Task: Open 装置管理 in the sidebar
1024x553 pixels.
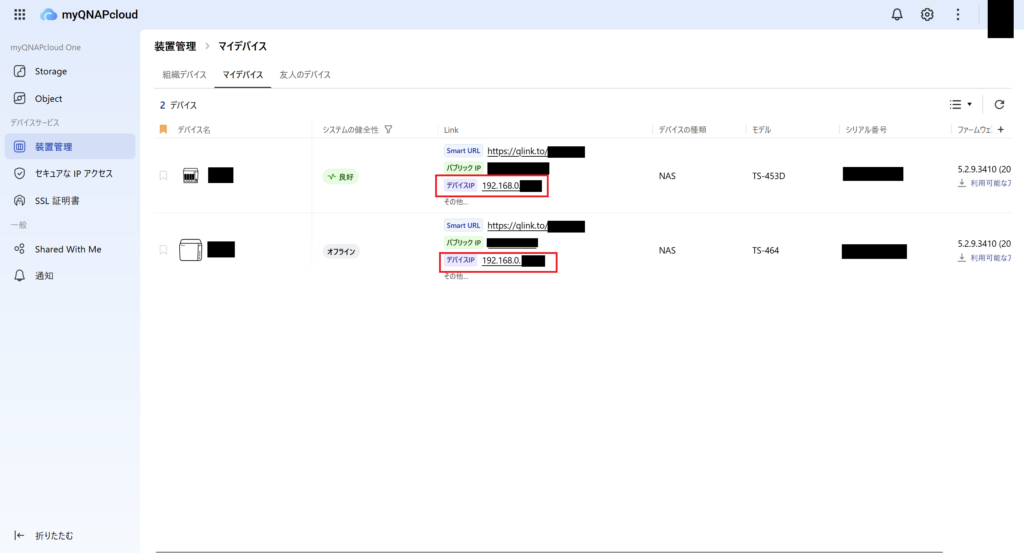Action: (x=70, y=146)
